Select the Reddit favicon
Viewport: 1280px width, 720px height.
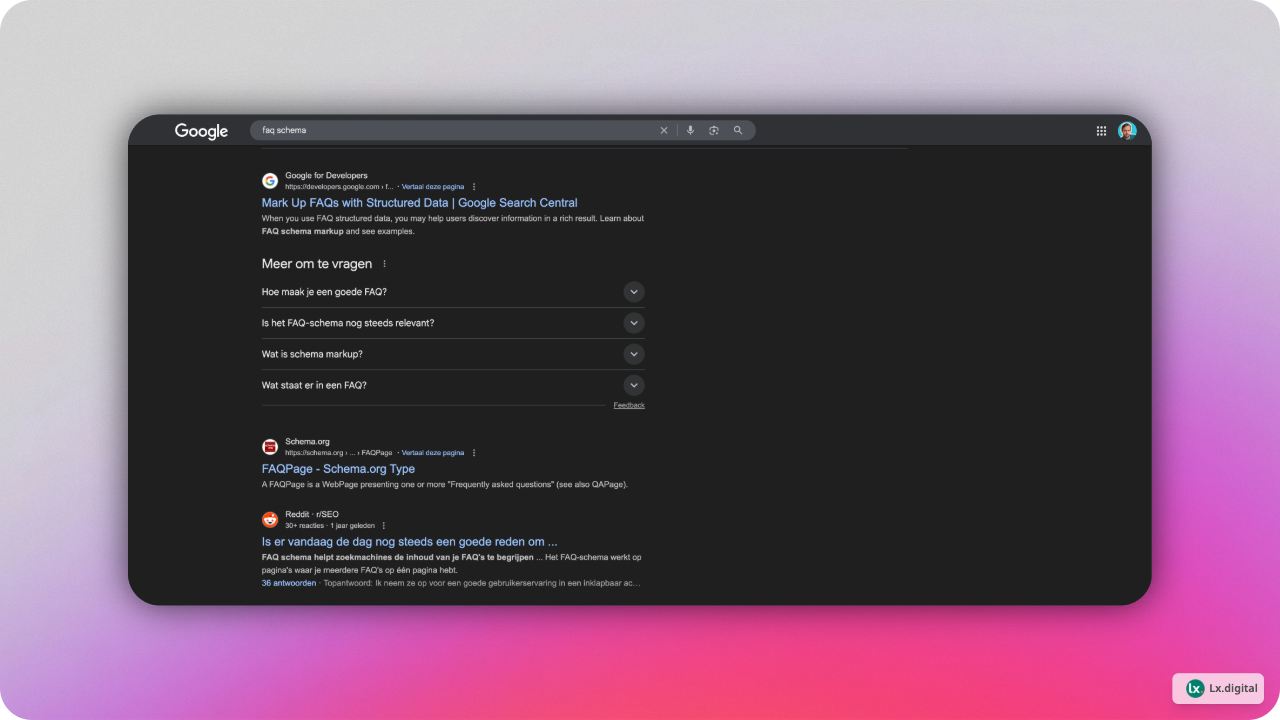point(270,520)
